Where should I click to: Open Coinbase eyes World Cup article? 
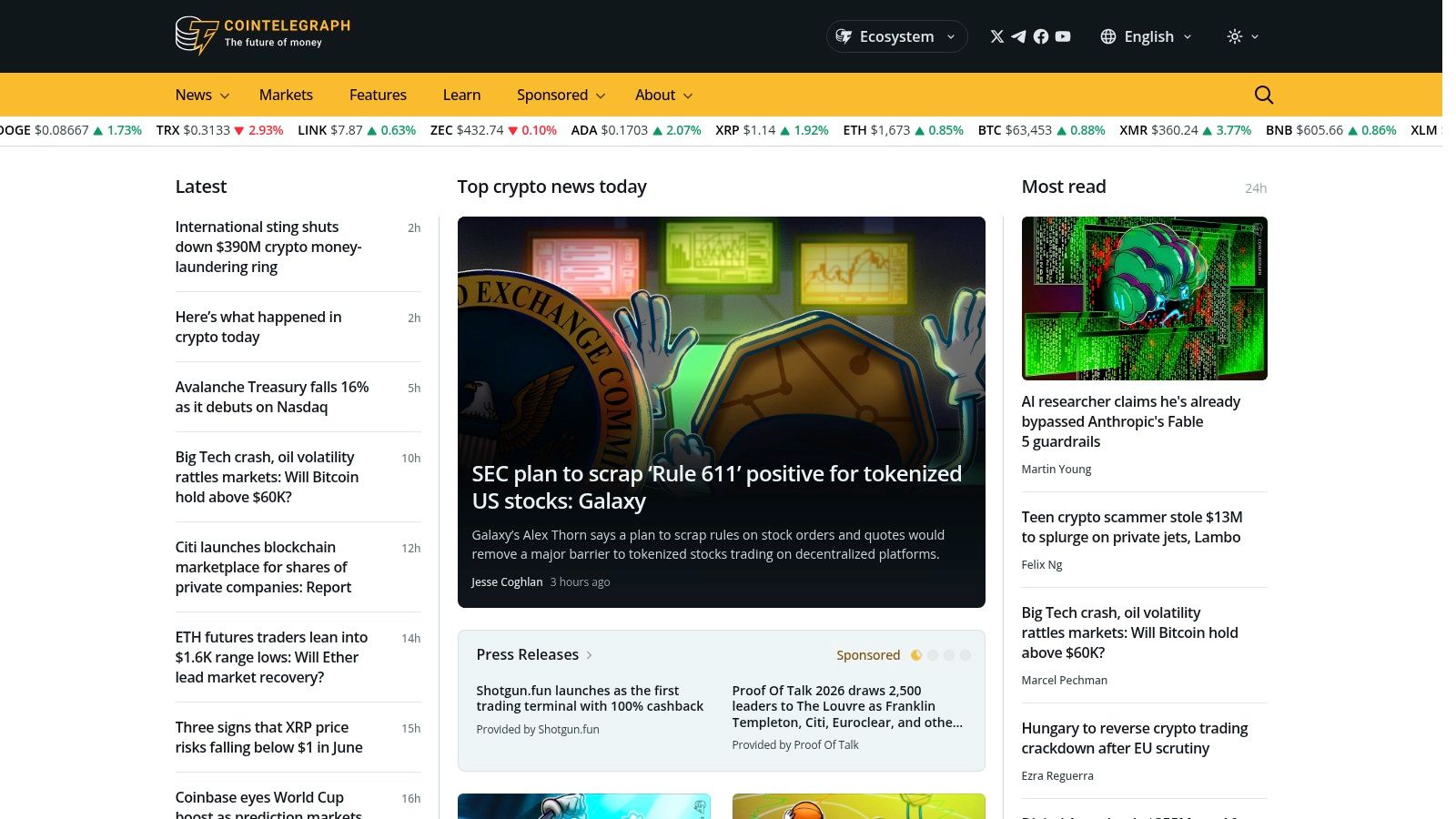pyautogui.click(x=268, y=805)
